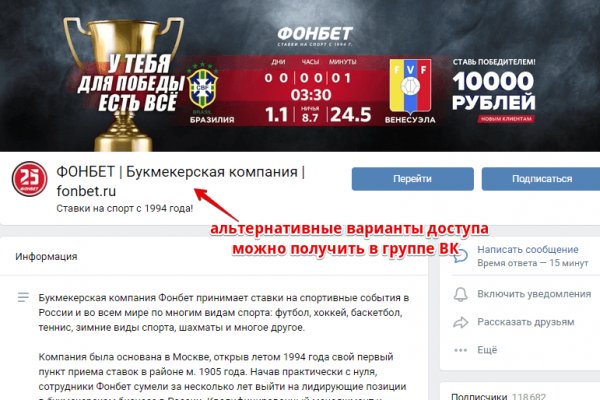Click the description lines icon
This screenshot has width=600, height=400.
click(x=23, y=297)
